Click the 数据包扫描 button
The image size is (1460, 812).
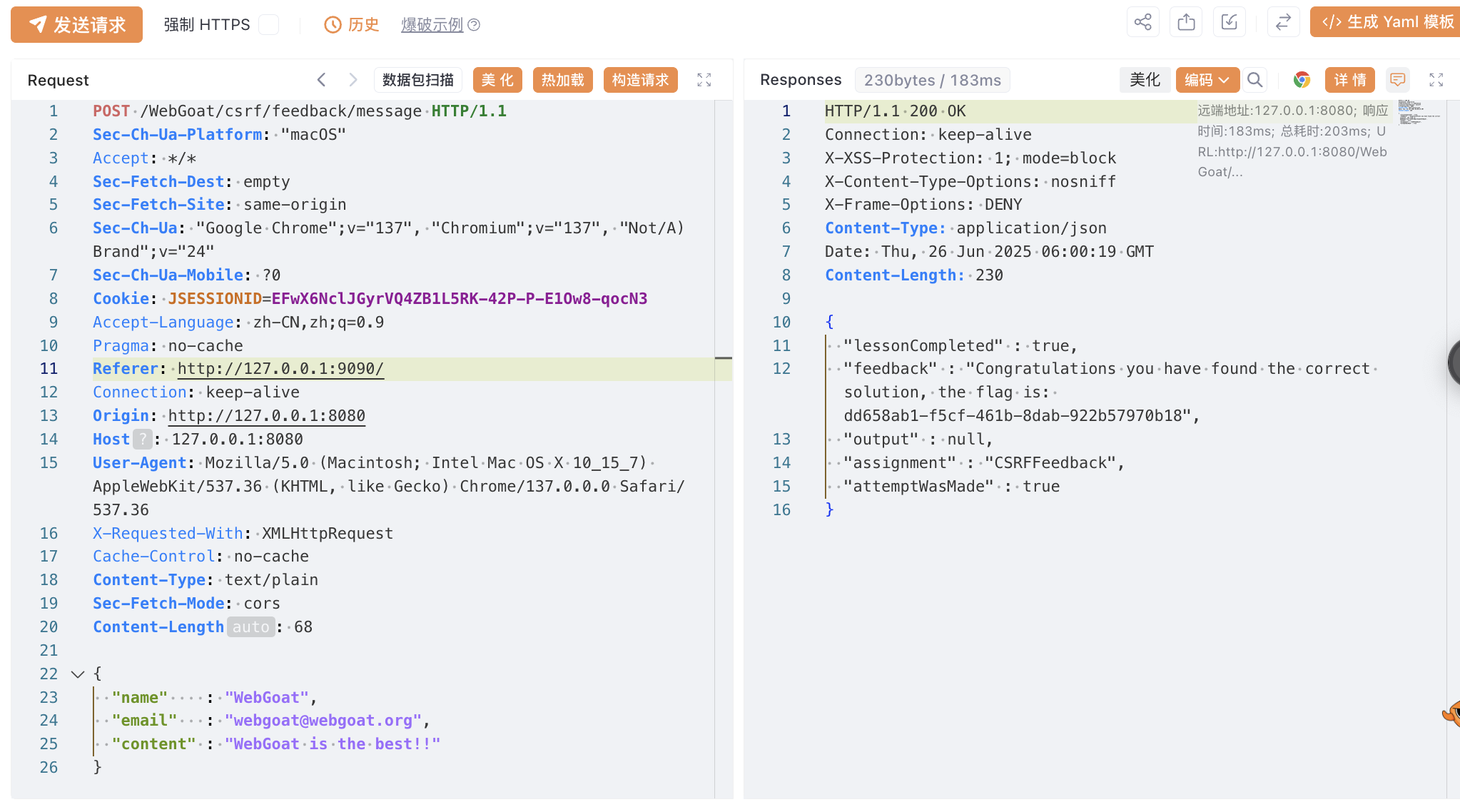click(x=418, y=80)
